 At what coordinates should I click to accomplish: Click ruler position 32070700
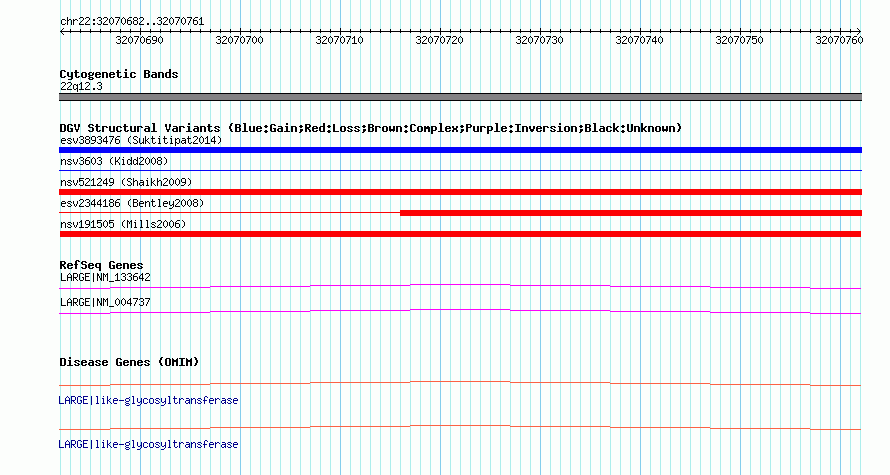point(239,40)
